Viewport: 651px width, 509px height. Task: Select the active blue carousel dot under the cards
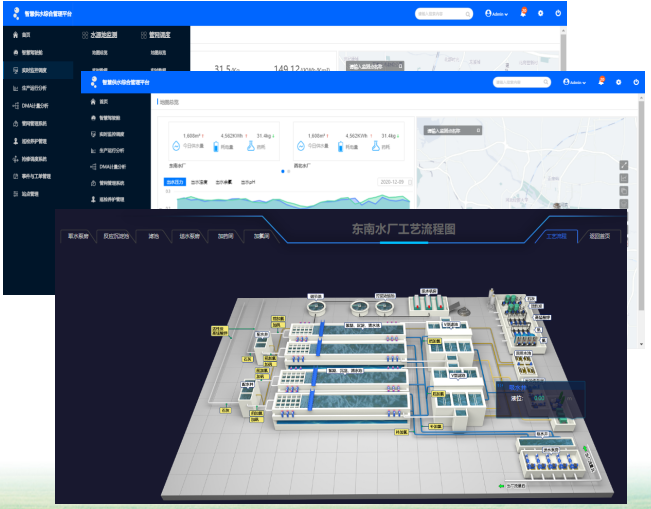tap(283, 171)
